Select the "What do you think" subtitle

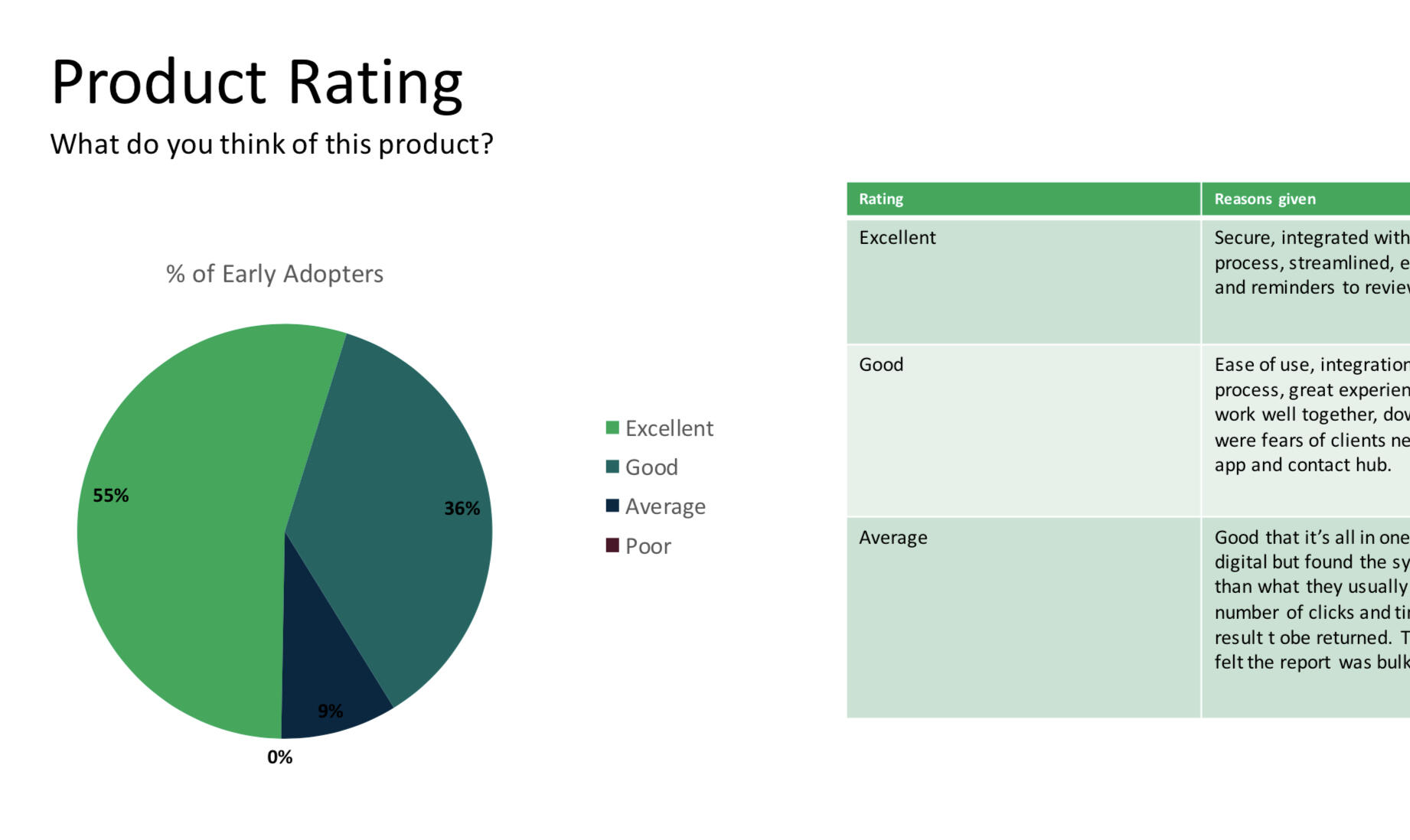tap(272, 144)
